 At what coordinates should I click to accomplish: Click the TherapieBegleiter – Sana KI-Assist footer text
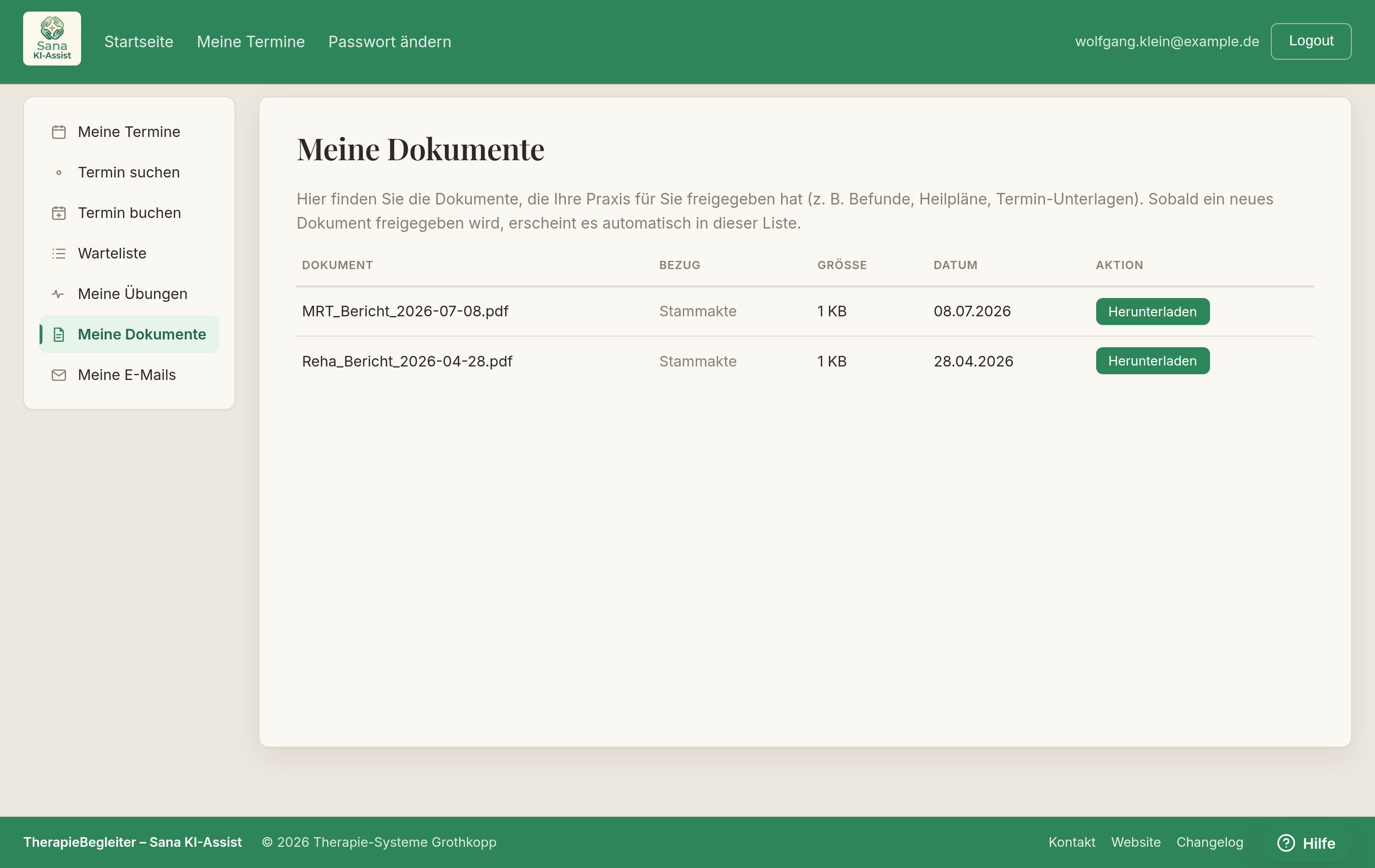tap(133, 842)
